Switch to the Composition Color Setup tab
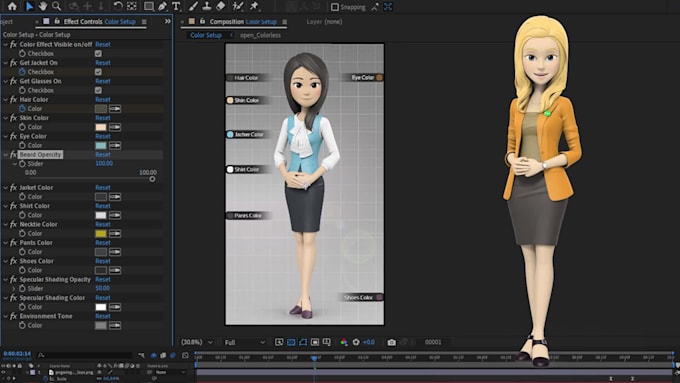Viewport: 680px width, 383px height. pos(243,21)
